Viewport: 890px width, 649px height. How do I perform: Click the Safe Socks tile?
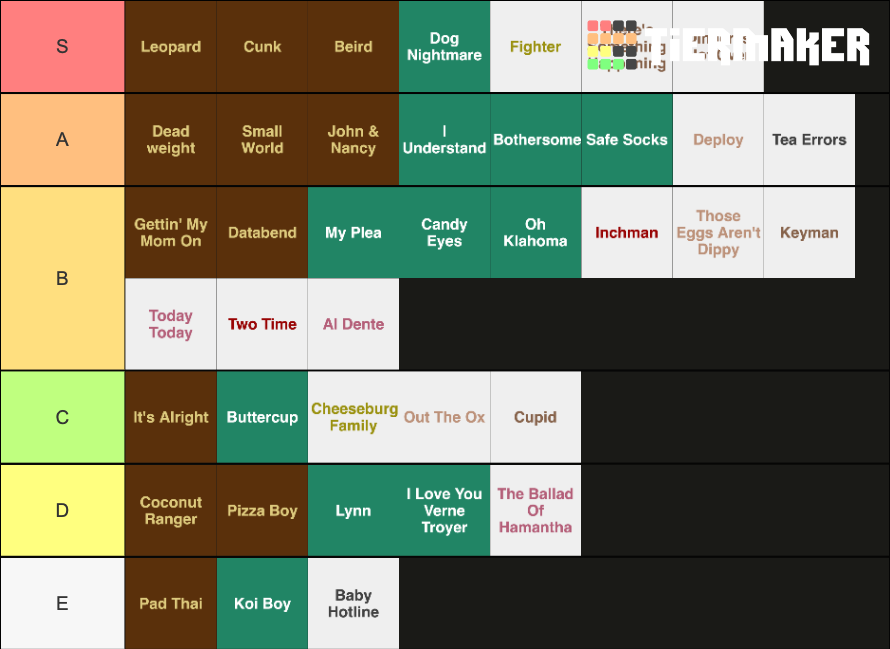click(627, 140)
